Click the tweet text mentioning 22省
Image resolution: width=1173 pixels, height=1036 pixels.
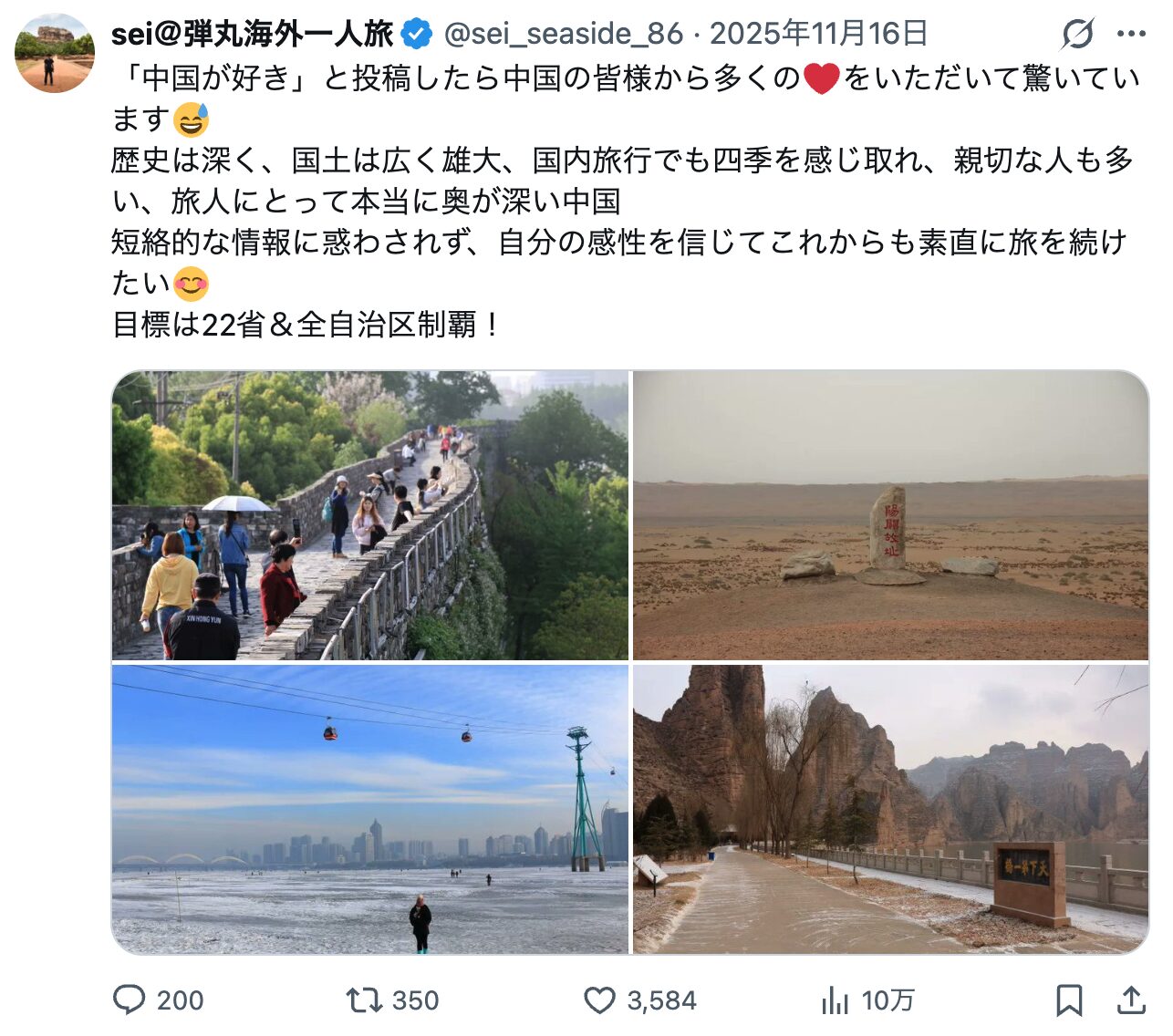[306, 325]
